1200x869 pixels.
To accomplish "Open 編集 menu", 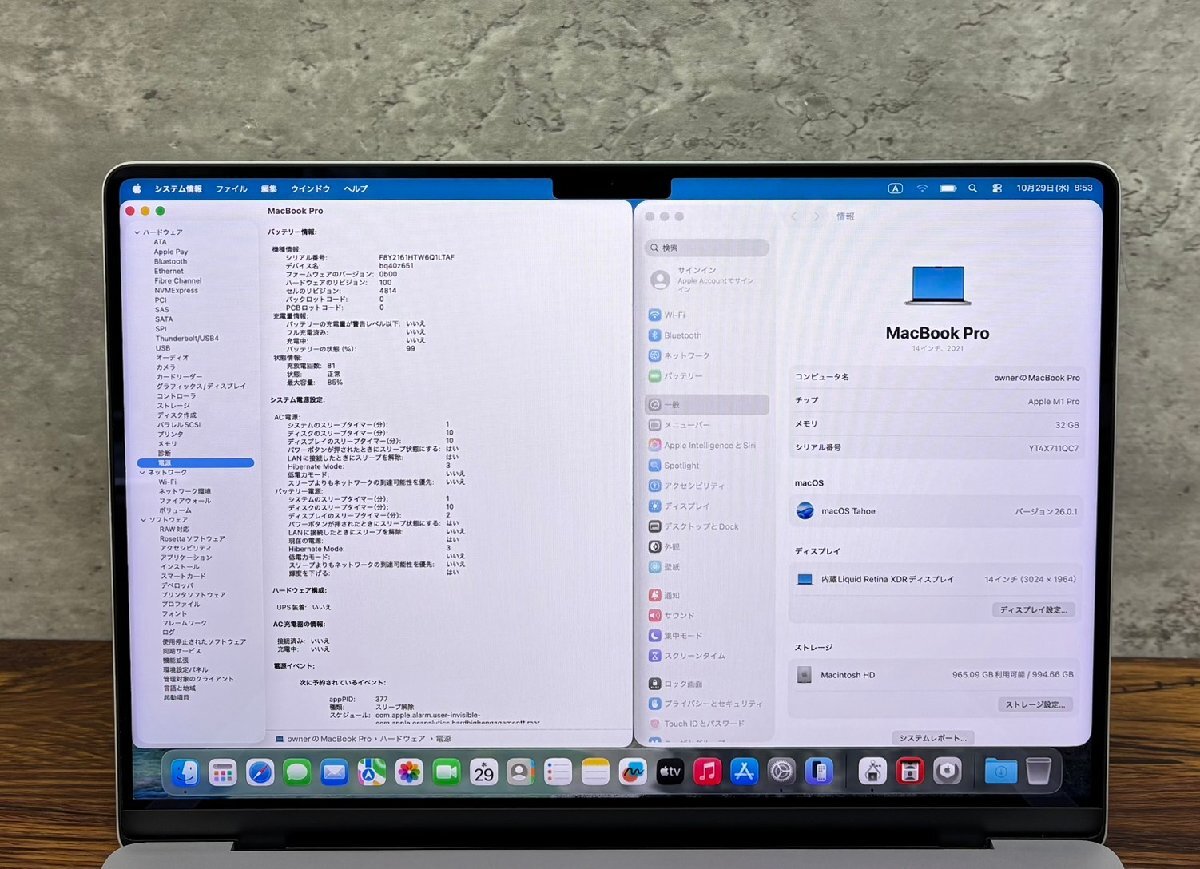I will pyautogui.click(x=269, y=188).
